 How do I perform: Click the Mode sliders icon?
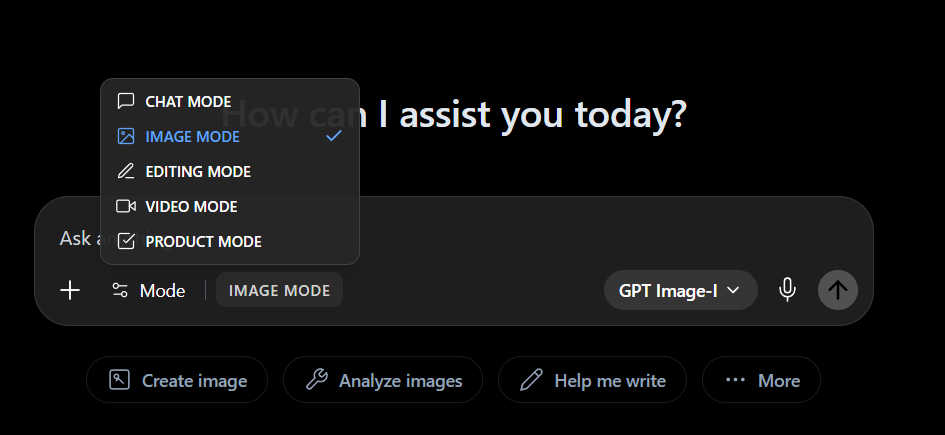[x=120, y=290]
